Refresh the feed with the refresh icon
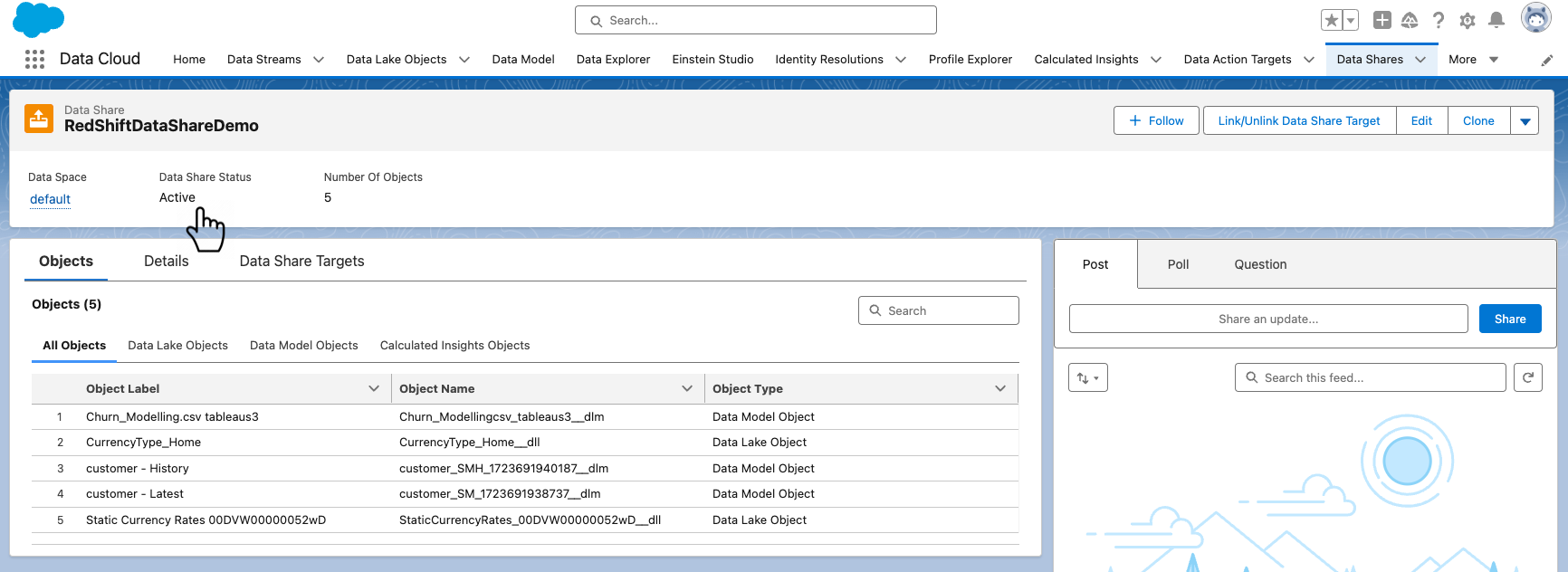Screen dimensions: 1568x572 [1528, 377]
